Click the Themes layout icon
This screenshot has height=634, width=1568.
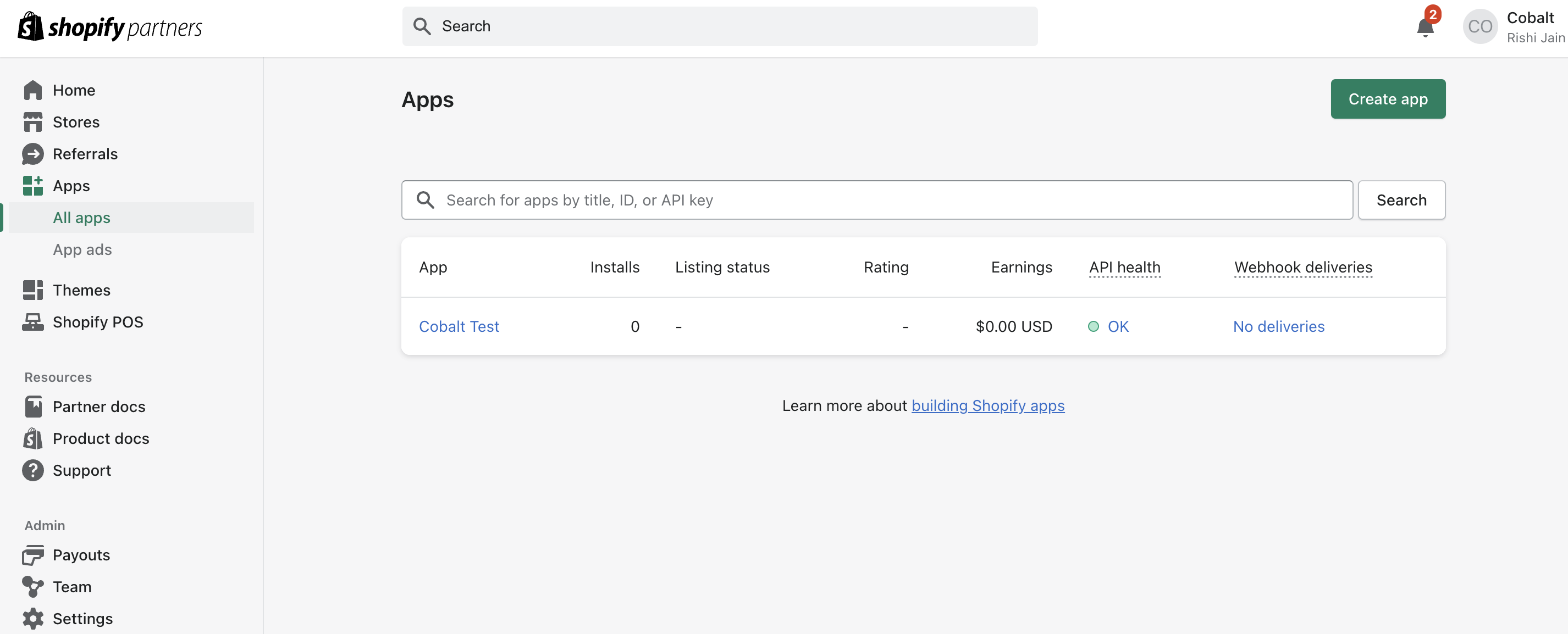tap(33, 290)
